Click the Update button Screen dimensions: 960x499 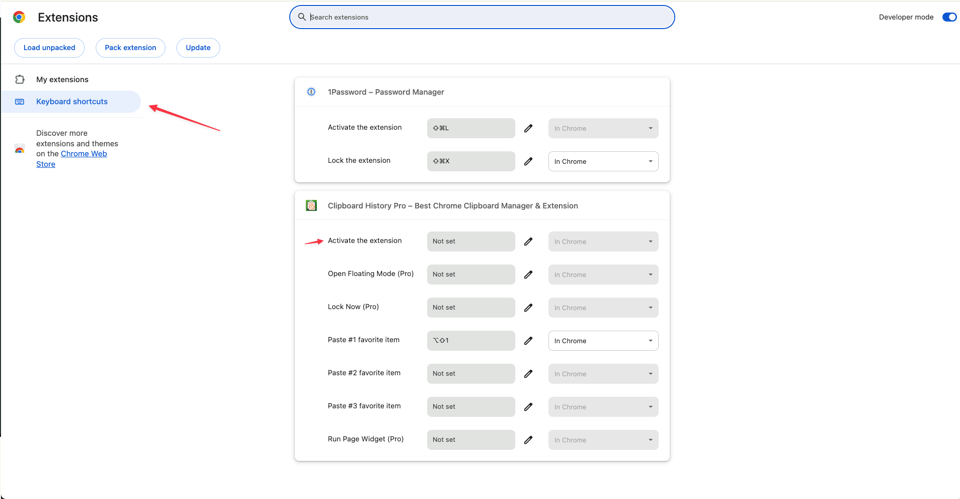tap(198, 48)
